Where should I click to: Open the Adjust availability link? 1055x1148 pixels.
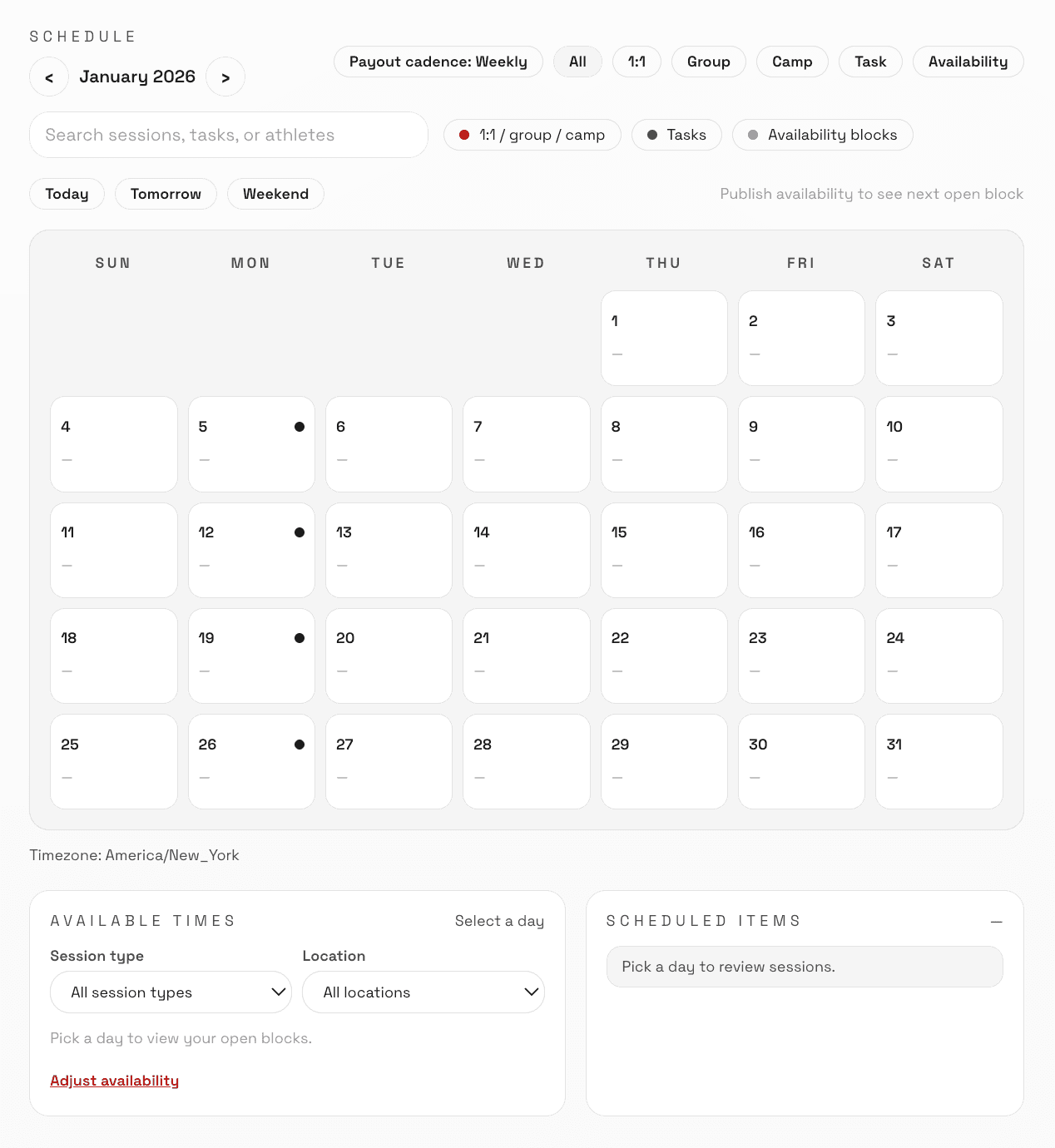click(115, 1081)
